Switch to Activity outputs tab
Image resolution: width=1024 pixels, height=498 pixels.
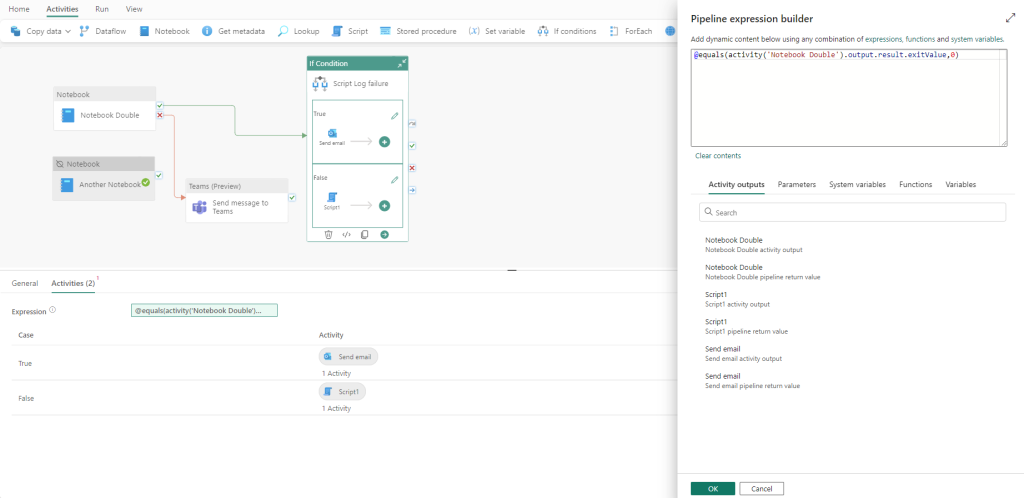tap(736, 185)
